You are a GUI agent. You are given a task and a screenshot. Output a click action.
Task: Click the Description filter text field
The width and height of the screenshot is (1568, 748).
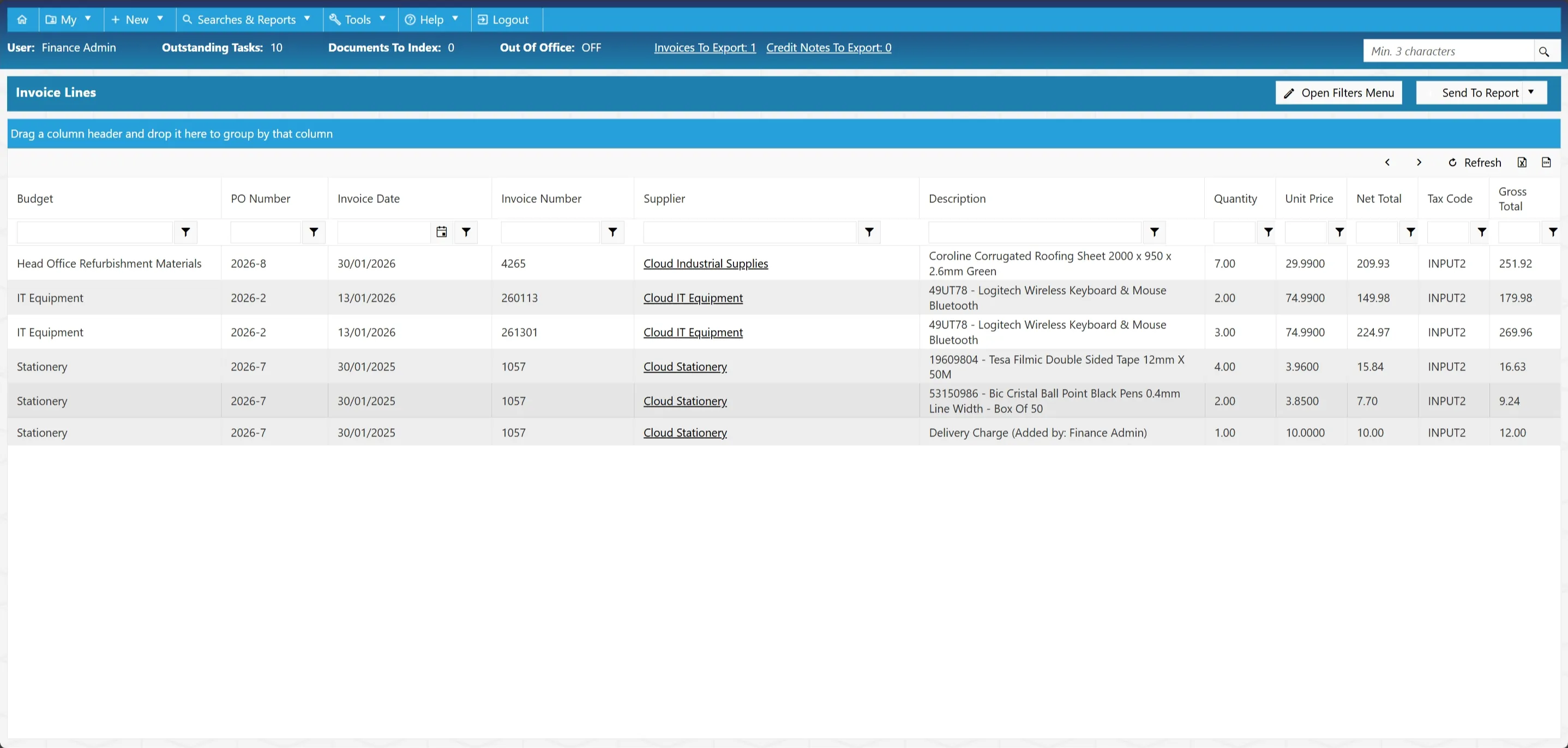(1034, 232)
